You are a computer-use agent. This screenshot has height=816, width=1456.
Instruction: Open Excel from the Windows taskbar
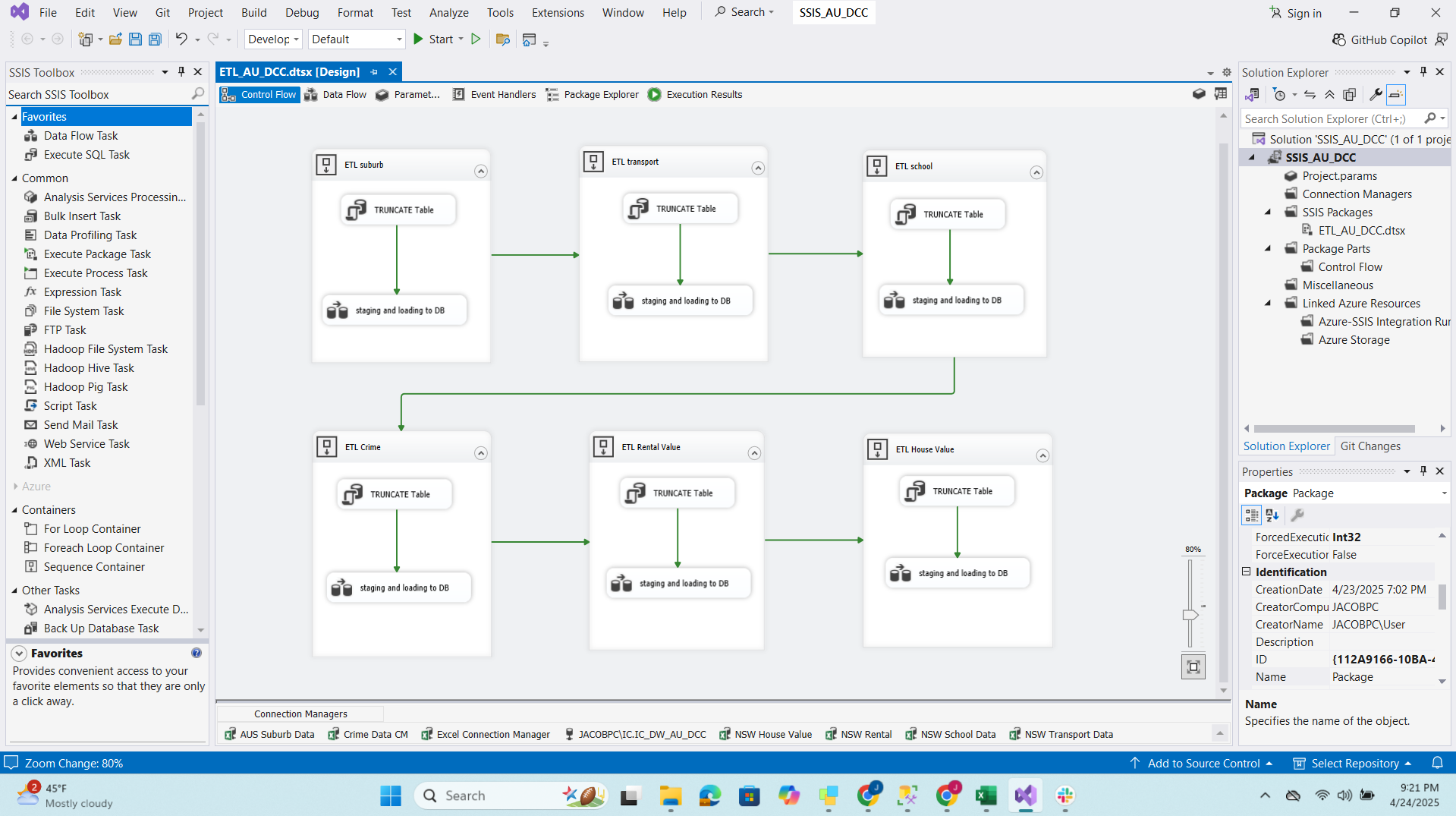point(986,796)
